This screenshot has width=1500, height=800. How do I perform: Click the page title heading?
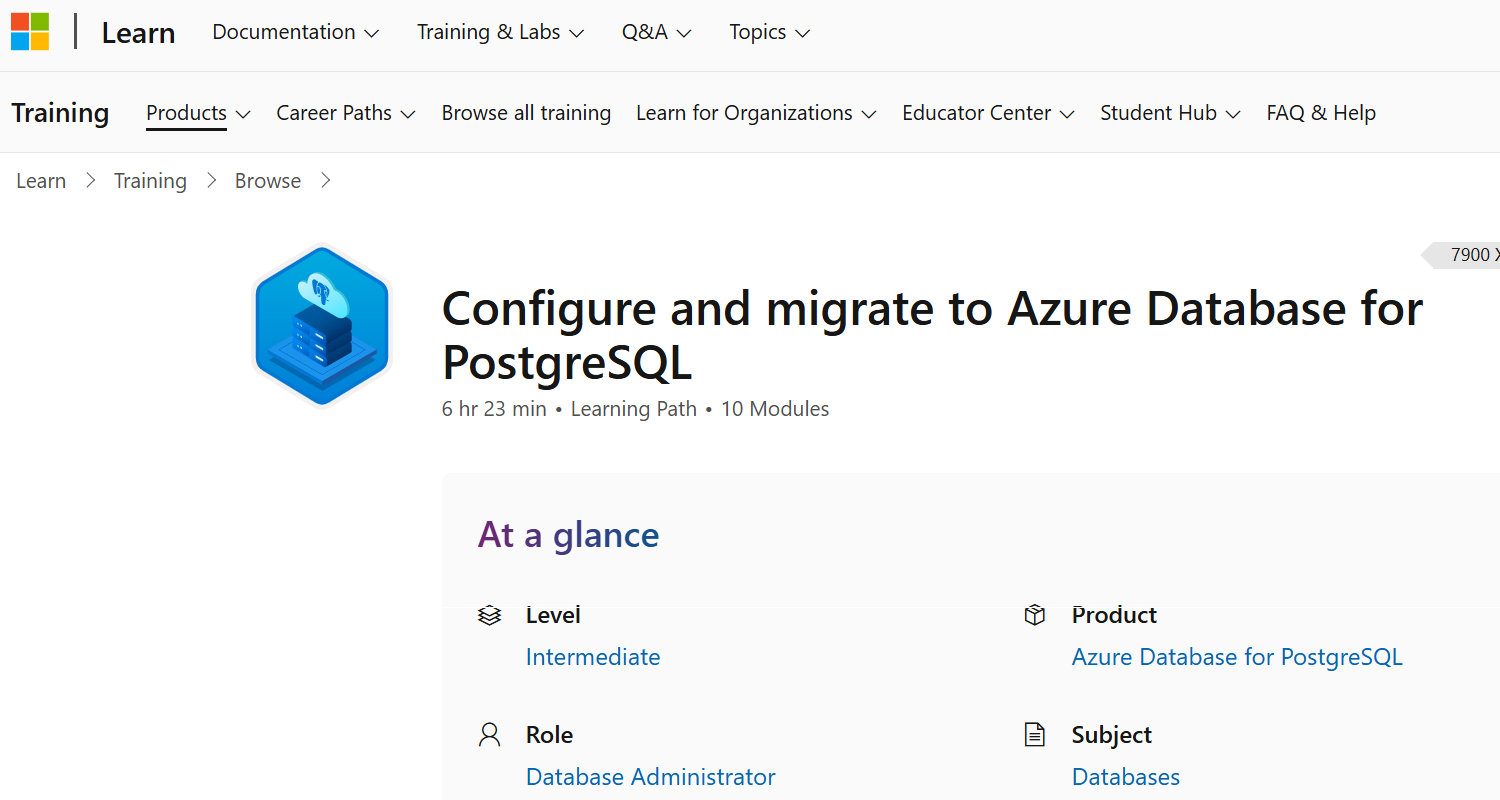932,336
